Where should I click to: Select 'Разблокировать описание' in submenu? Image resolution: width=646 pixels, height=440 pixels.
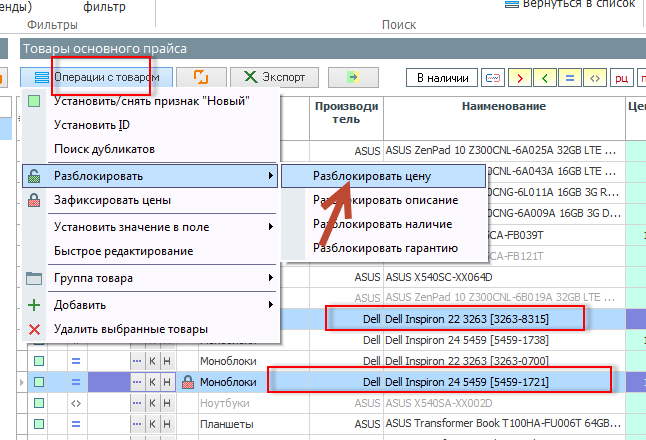[x=385, y=200]
